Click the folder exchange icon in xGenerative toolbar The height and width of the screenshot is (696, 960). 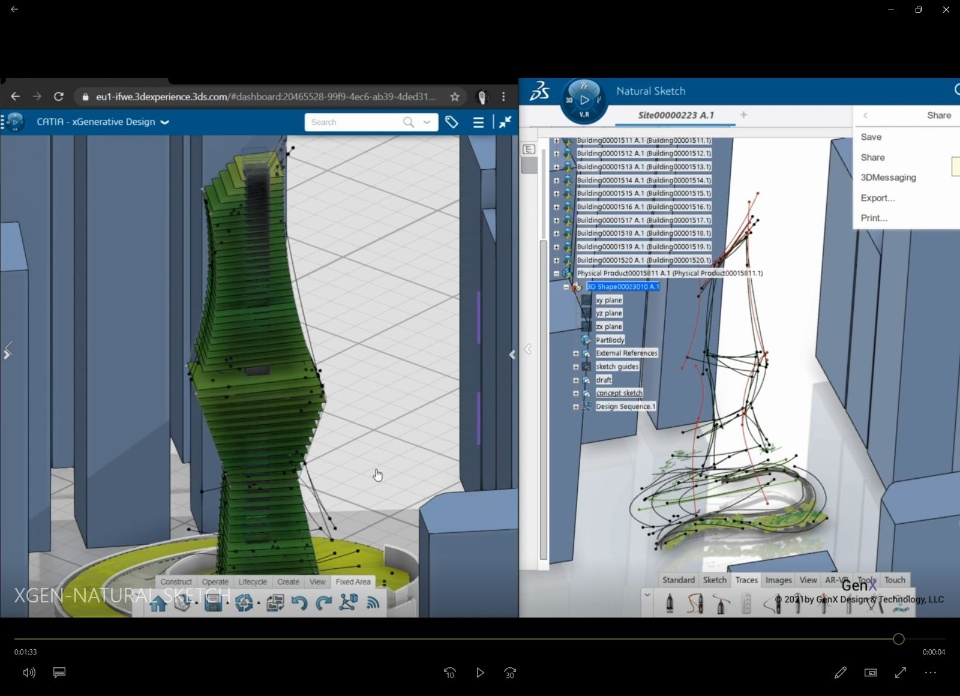coord(274,603)
